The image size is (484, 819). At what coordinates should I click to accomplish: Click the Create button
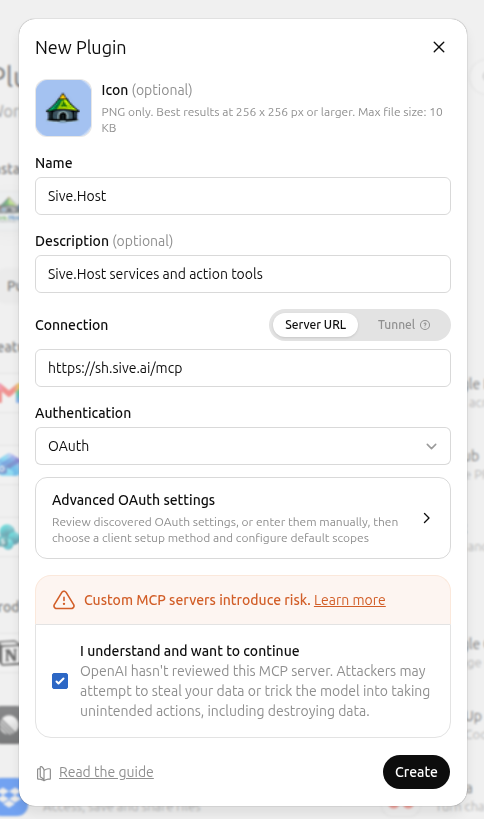[416, 772]
